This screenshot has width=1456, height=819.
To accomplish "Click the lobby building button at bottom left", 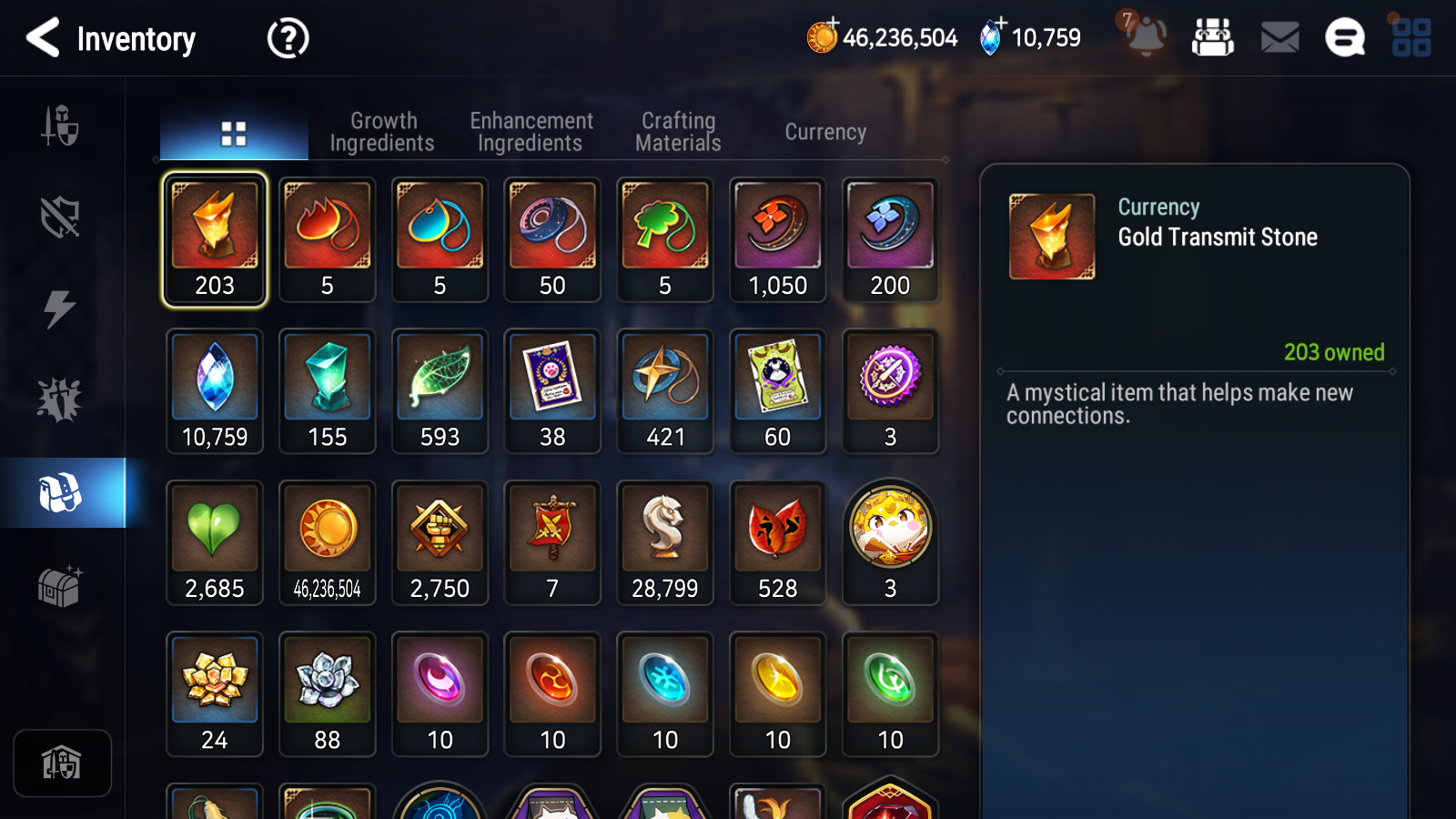I will (x=62, y=763).
